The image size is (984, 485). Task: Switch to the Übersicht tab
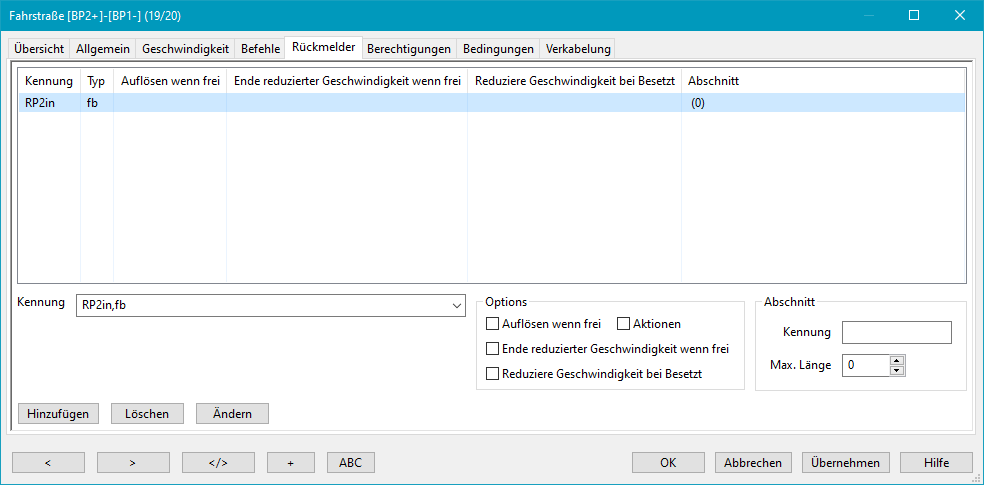click(39, 48)
